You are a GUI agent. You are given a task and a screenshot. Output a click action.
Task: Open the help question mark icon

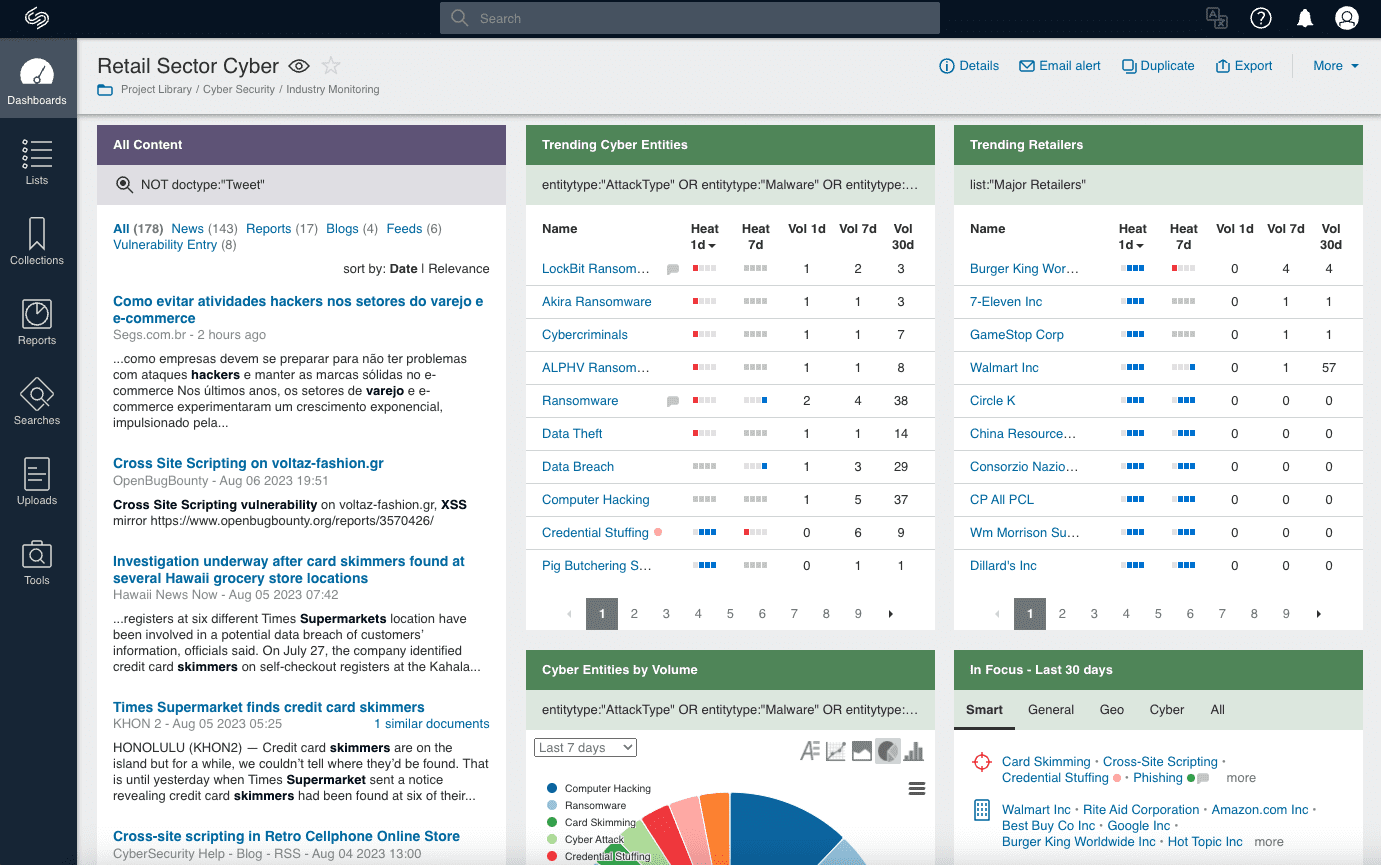tap(1261, 18)
